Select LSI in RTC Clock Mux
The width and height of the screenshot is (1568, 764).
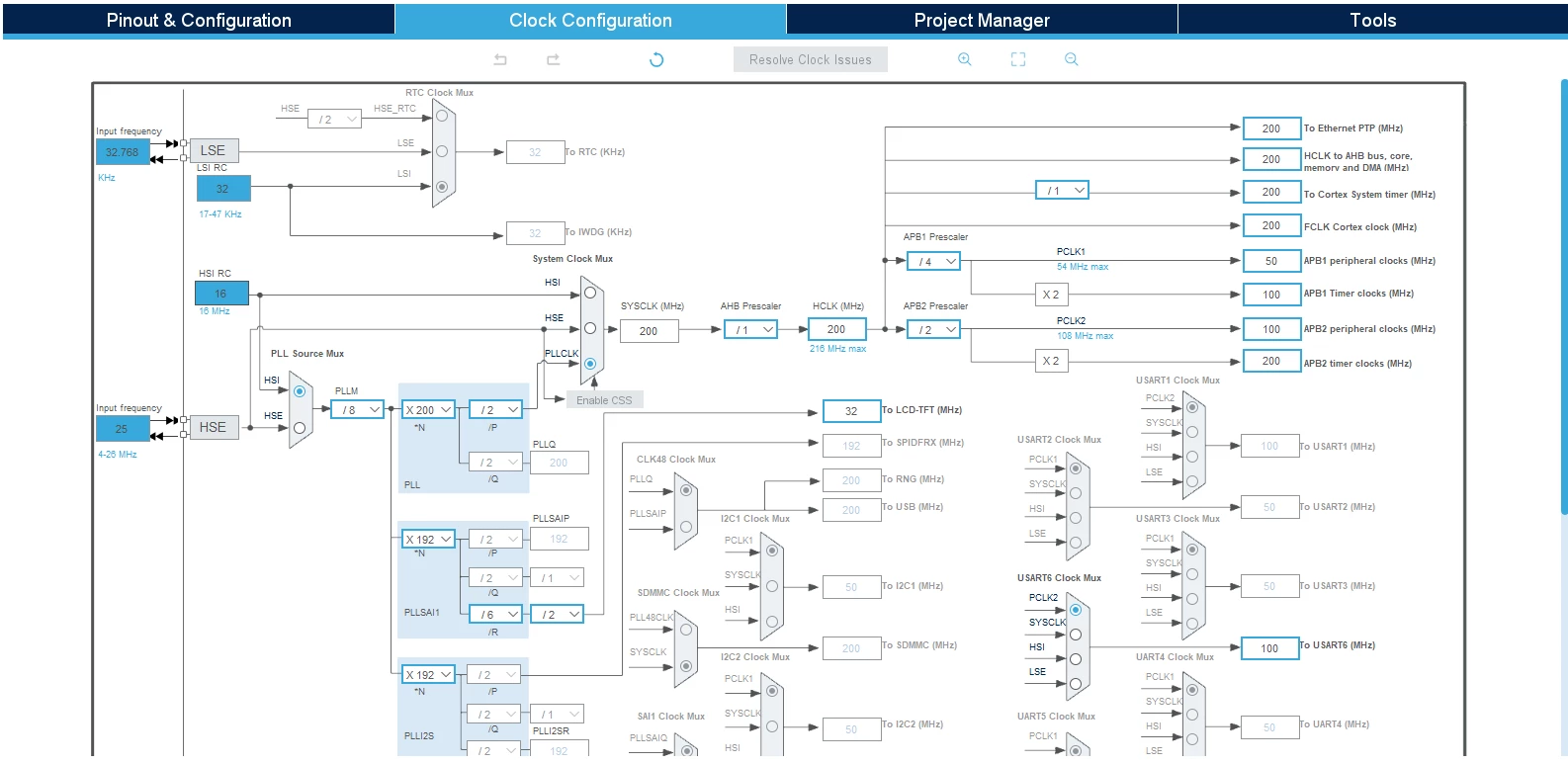pos(442,187)
